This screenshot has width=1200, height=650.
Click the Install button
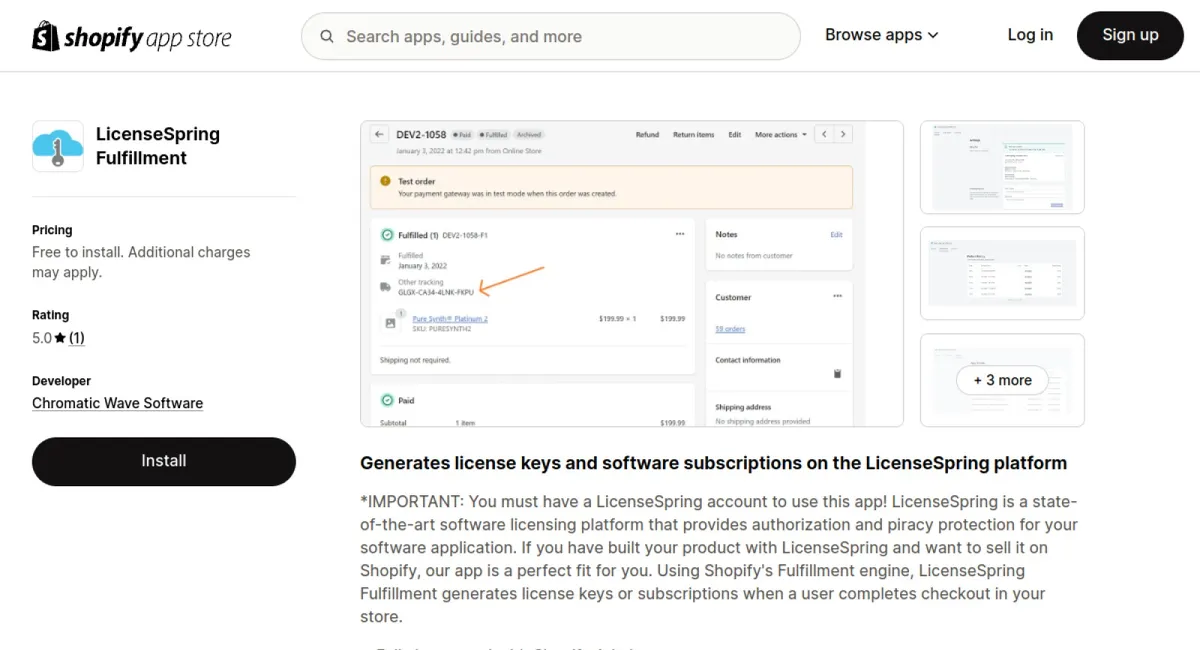pyautogui.click(x=164, y=461)
